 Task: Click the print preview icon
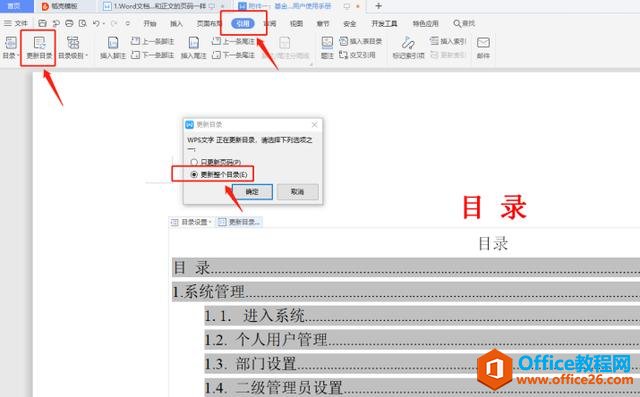pyautogui.click(x=82, y=23)
